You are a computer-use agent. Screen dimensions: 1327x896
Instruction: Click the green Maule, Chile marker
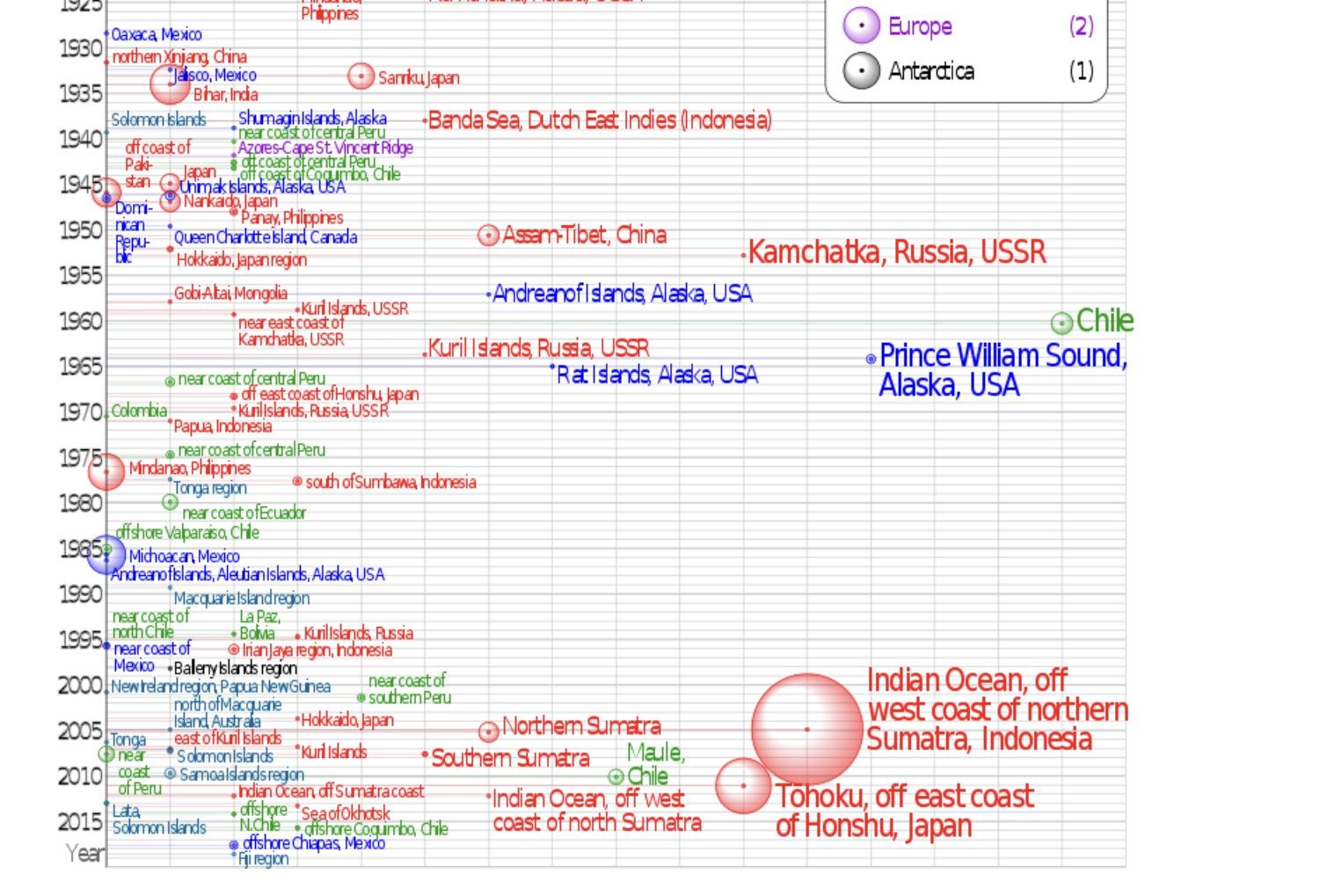[616, 776]
